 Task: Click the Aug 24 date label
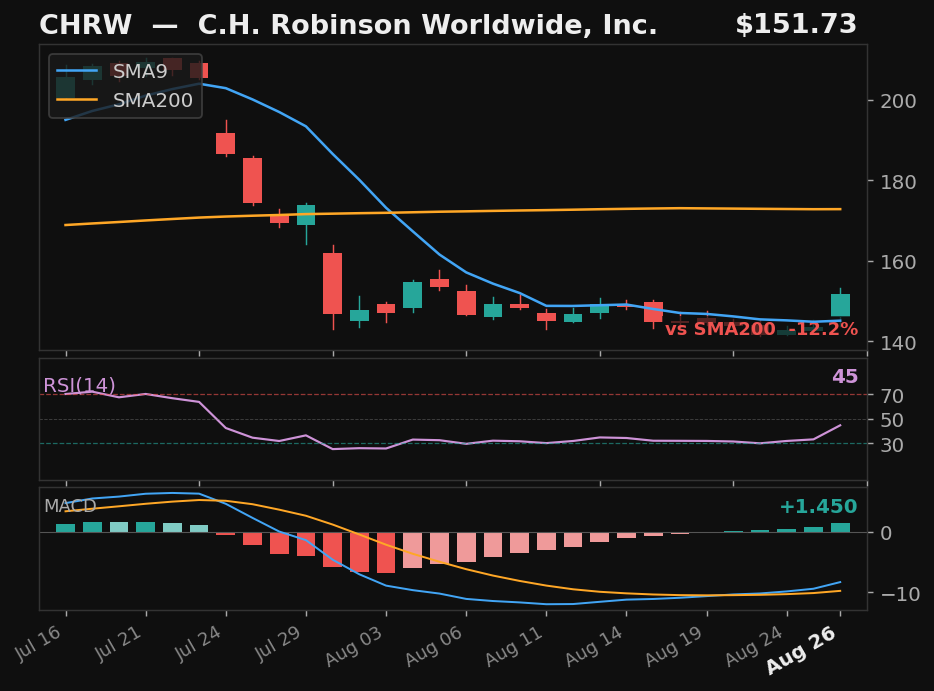tap(755, 645)
